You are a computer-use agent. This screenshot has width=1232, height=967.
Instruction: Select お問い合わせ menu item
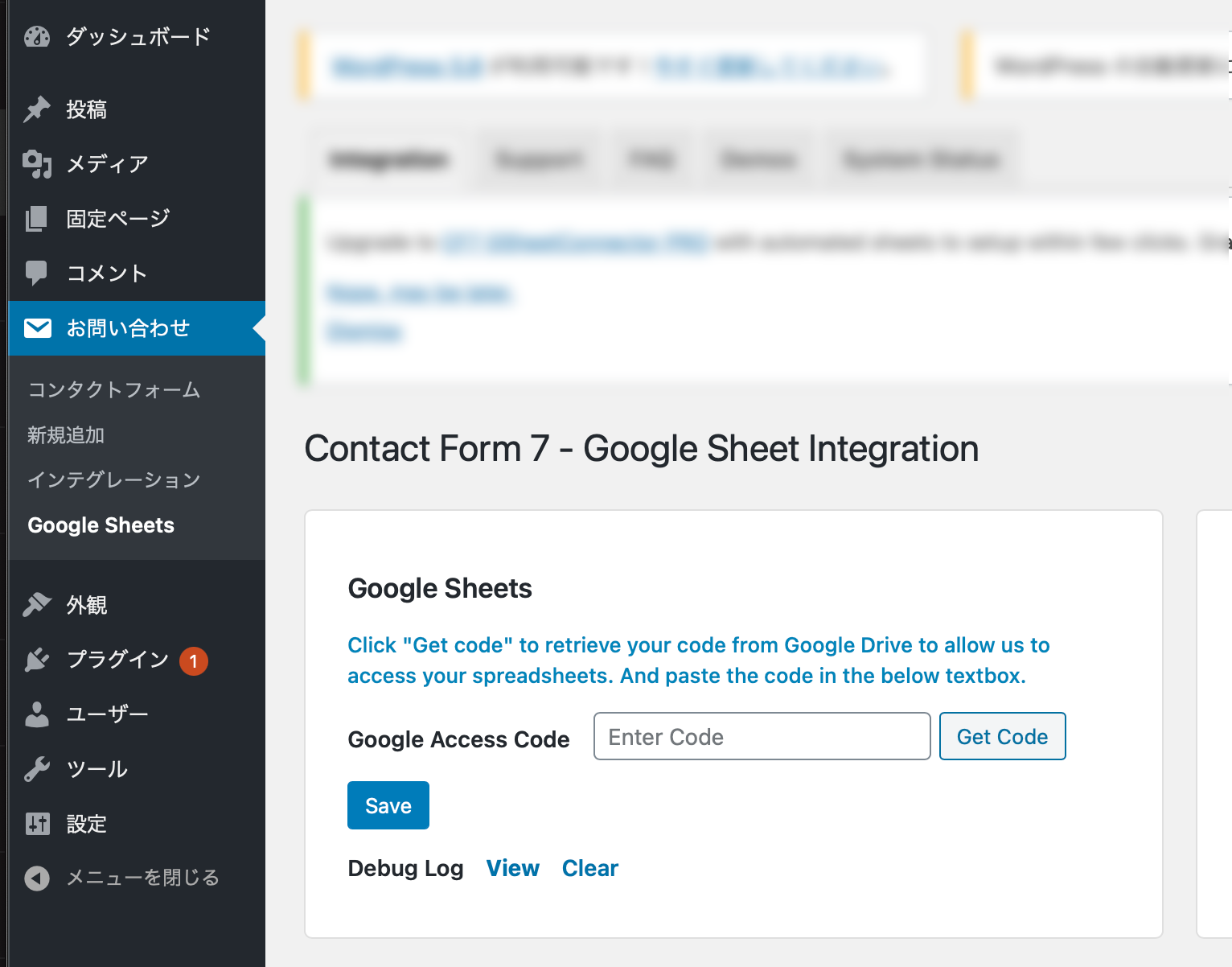pos(137,328)
